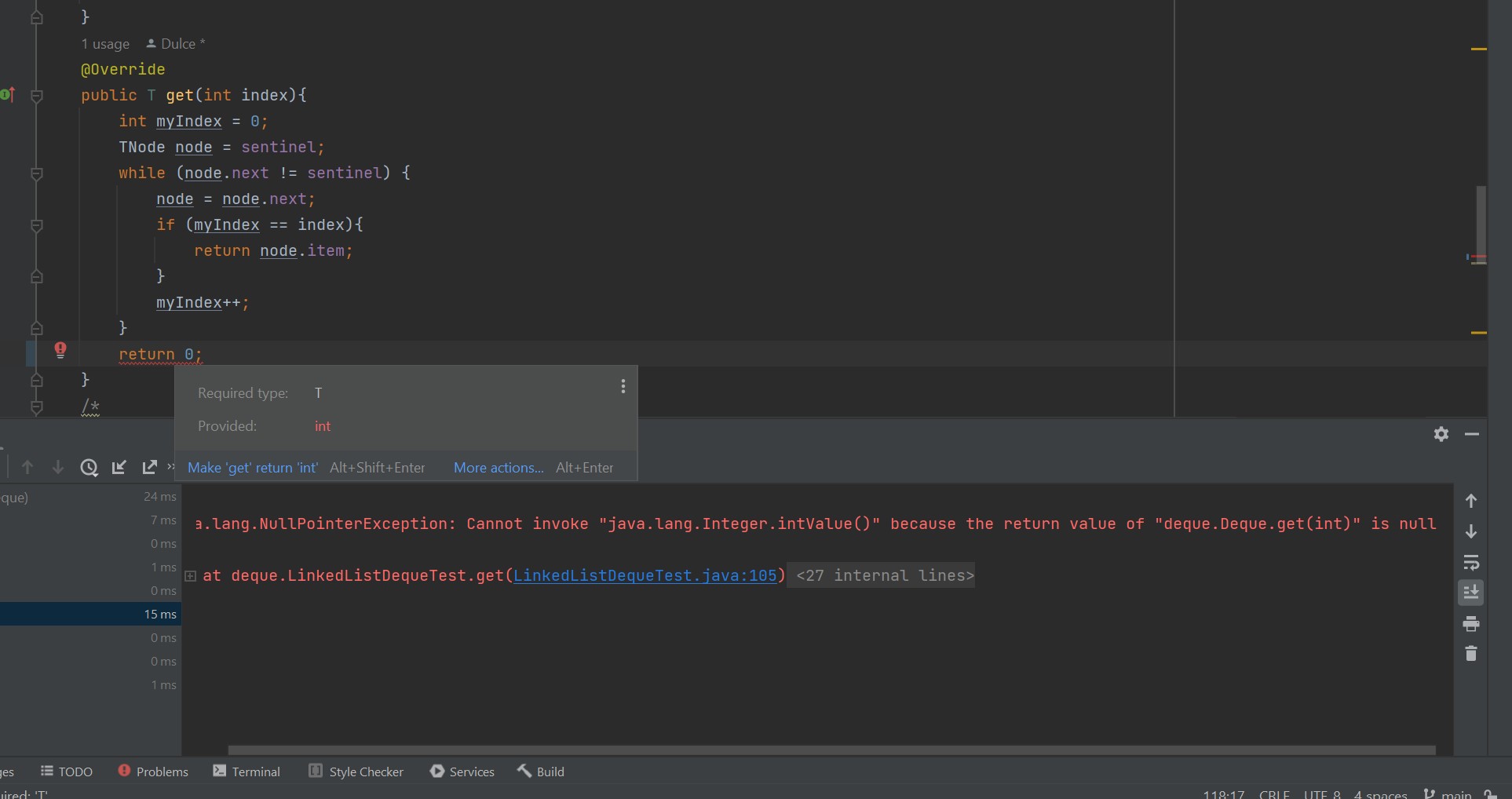The image size is (1512, 799).
Task: Jump to the top yellow warning stripe mark
Action: pos(1479,49)
